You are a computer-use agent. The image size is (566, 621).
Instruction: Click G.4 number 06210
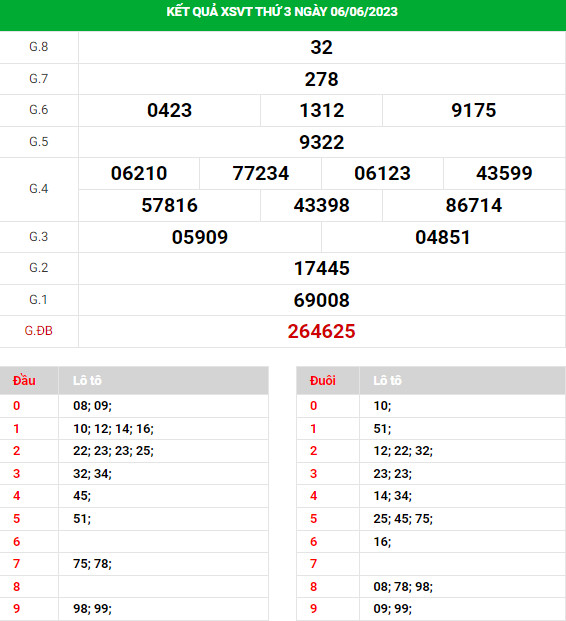139,173
